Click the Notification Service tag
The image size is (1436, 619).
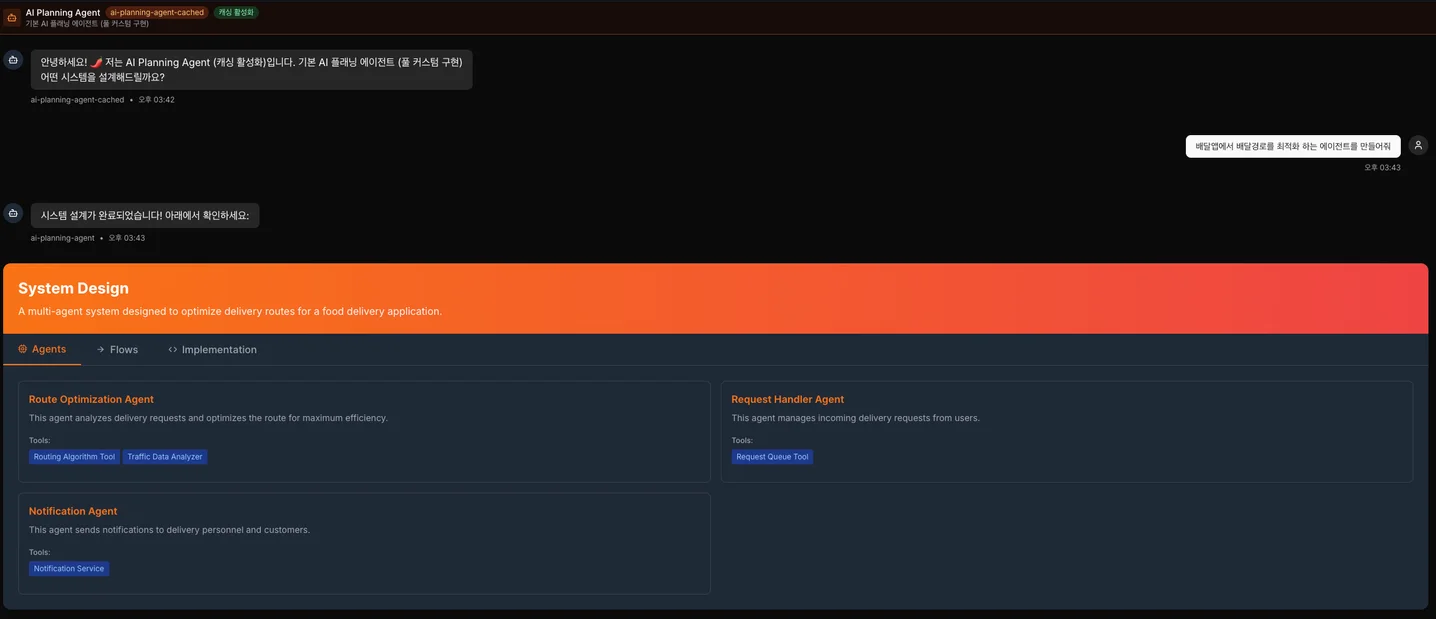69,569
